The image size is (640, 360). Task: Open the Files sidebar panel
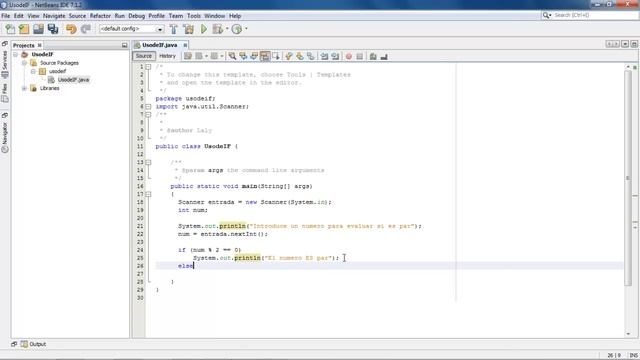[5, 92]
